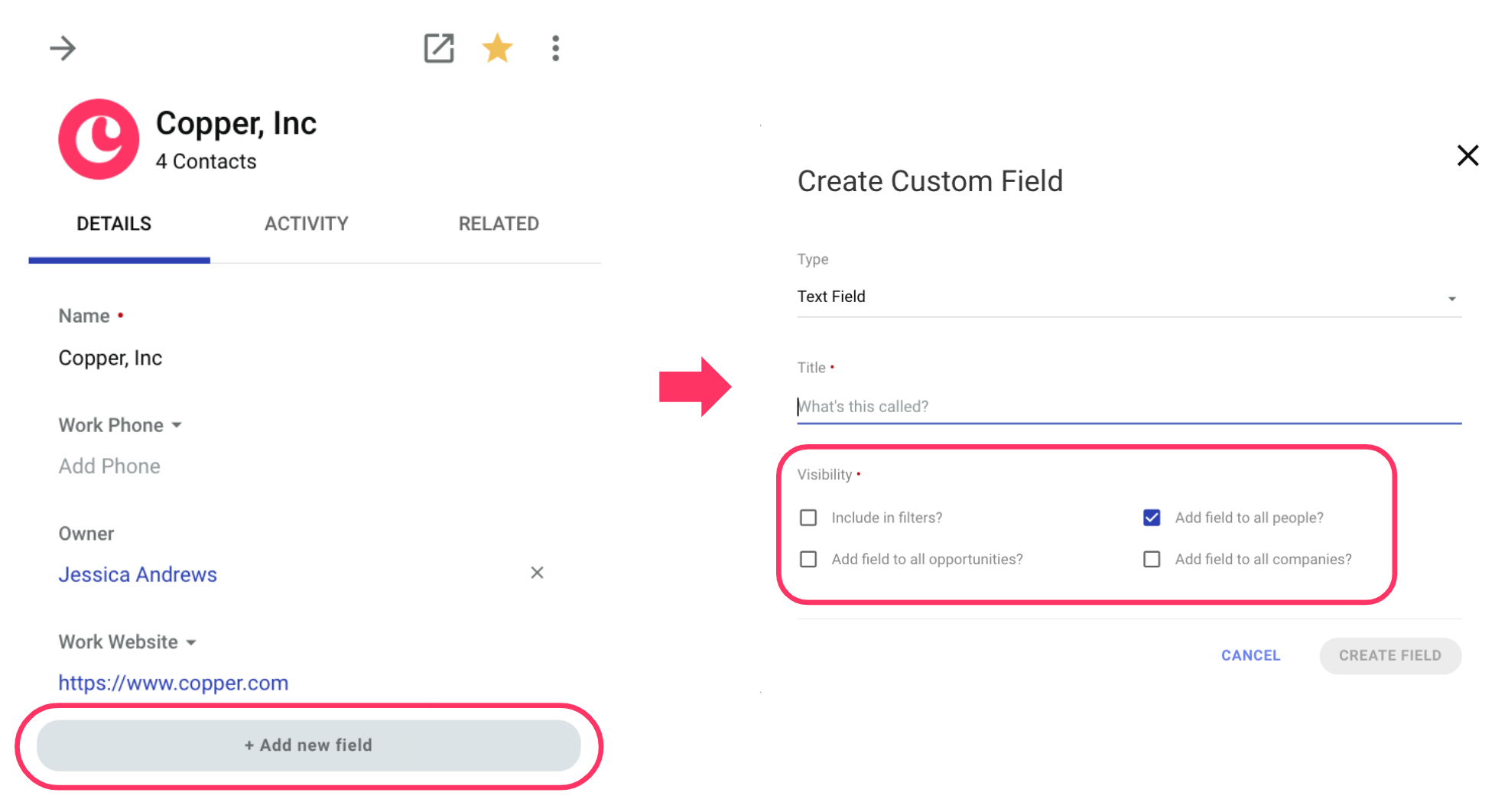Close the Create Custom Field dialog
Viewport: 1508px width, 812px height.
(x=1467, y=156)
